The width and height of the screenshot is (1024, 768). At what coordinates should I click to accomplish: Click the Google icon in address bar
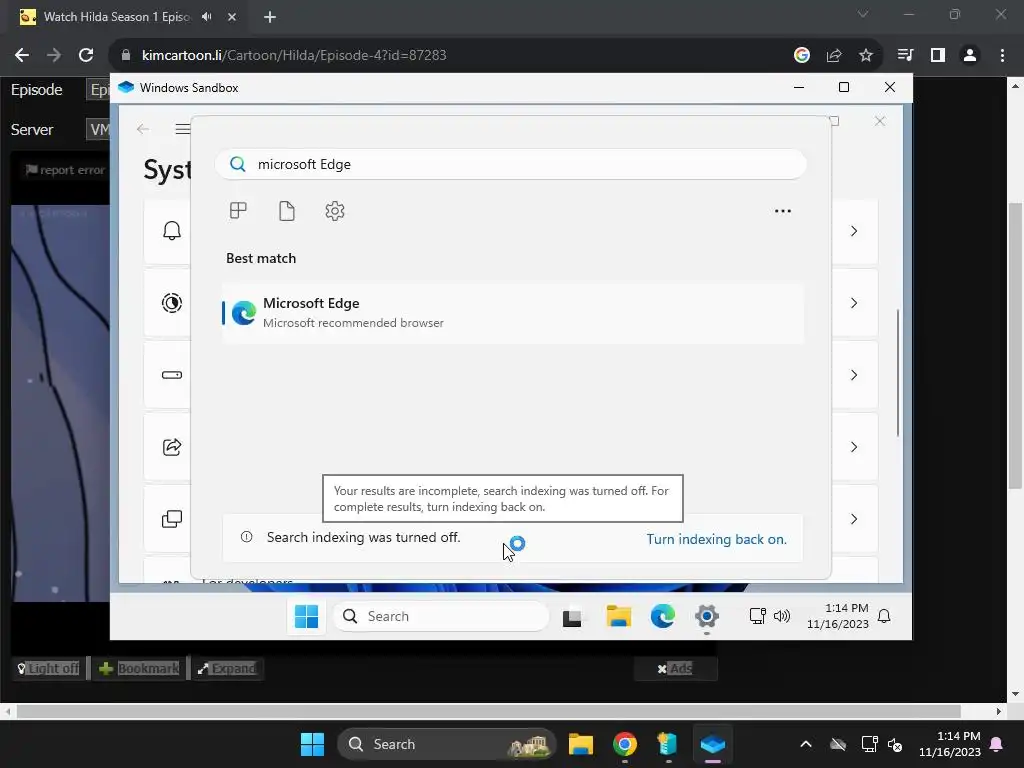point(802,56)
